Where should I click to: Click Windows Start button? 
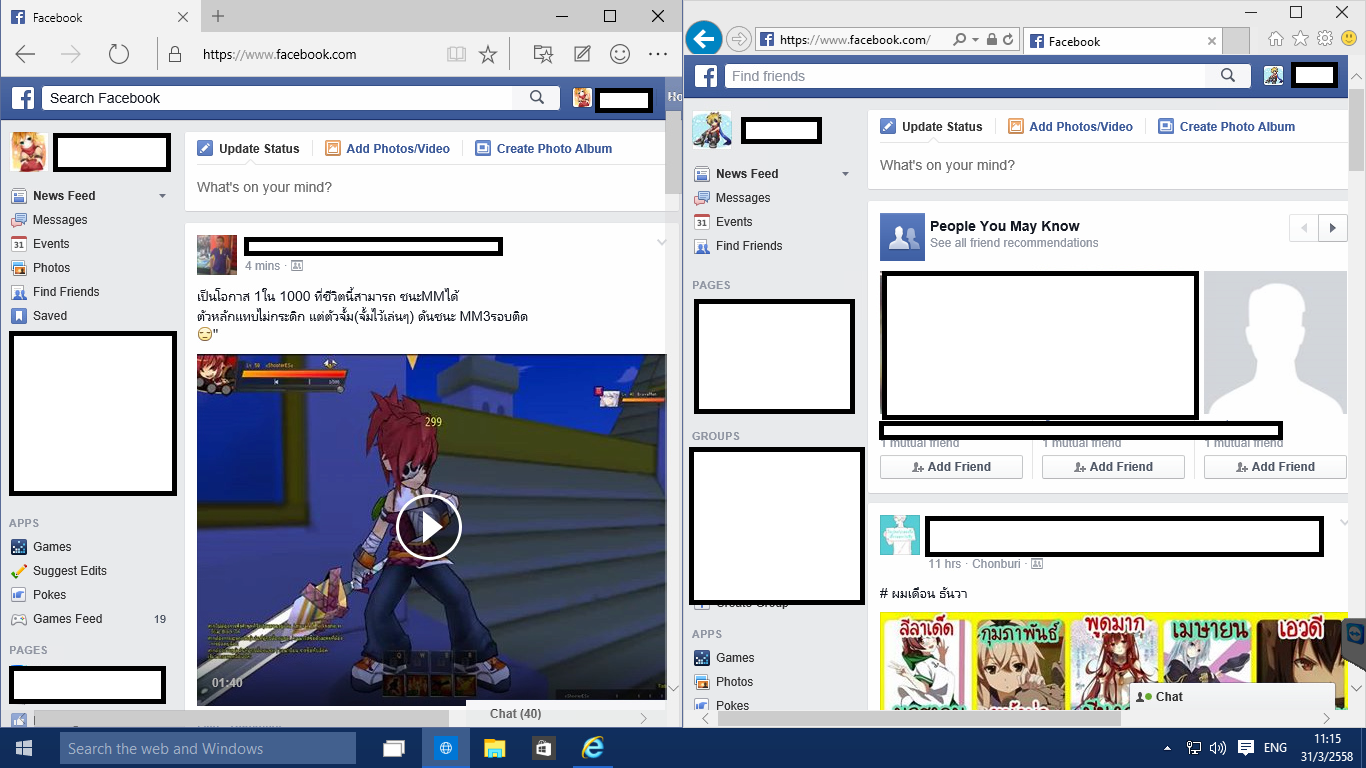(24, 748)
